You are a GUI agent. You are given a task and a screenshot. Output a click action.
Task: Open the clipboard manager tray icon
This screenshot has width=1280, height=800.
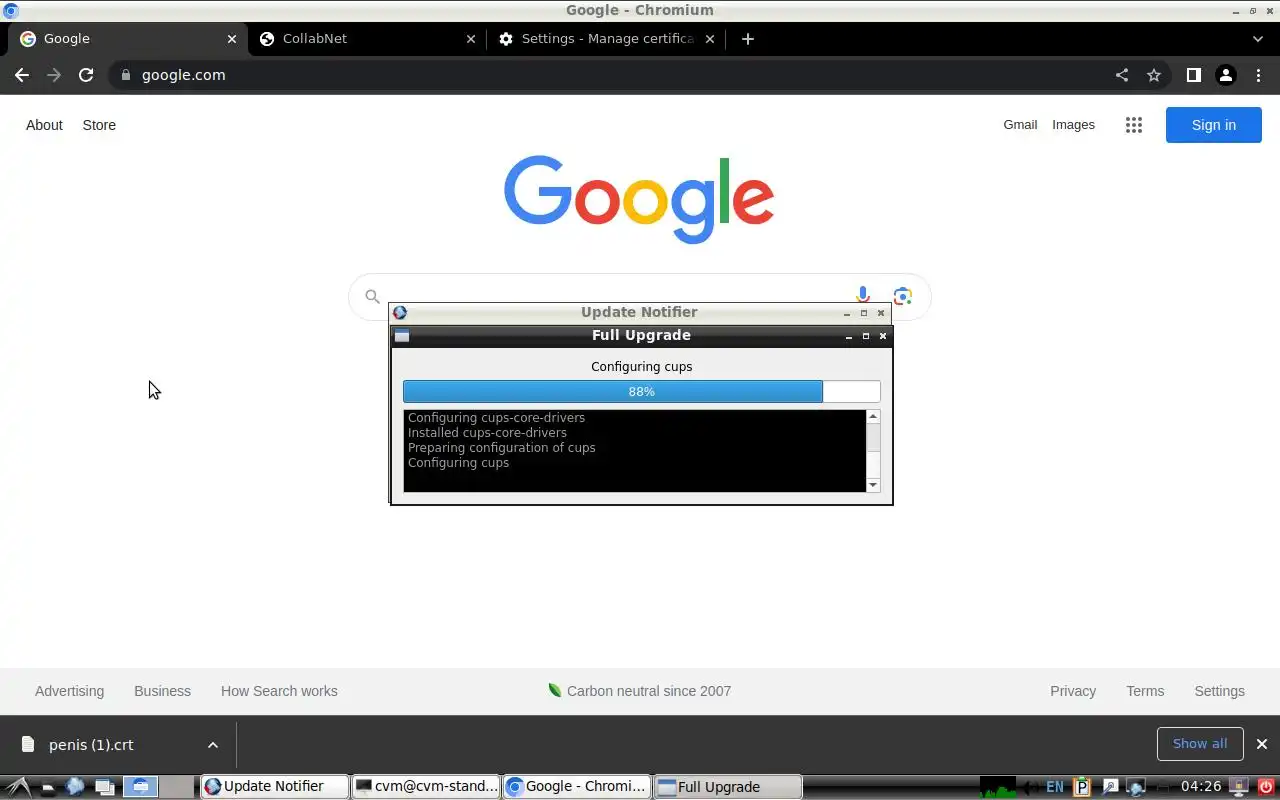click(x=1081, y=787)
